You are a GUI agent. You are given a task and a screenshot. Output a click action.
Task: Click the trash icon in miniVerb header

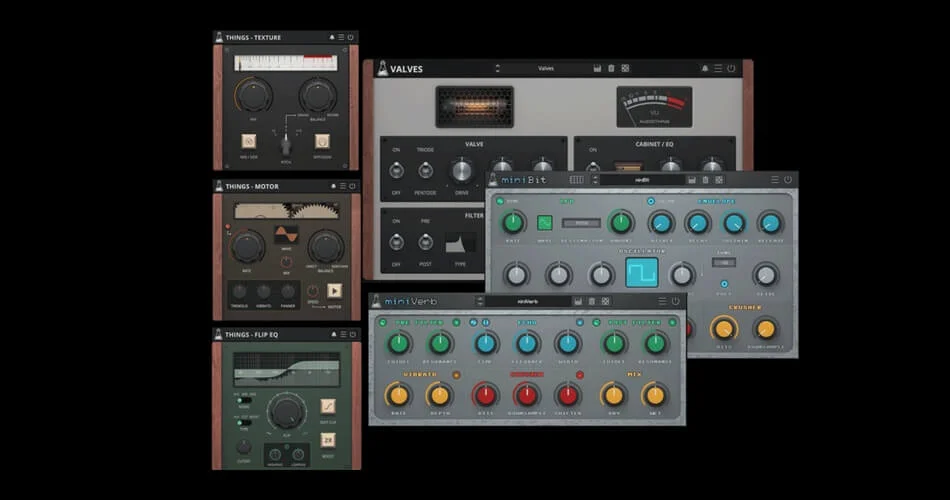[592, 301]
